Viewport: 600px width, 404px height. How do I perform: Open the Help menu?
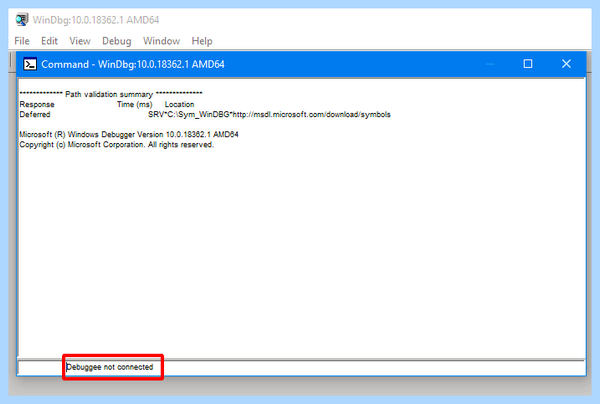[202, 41]
